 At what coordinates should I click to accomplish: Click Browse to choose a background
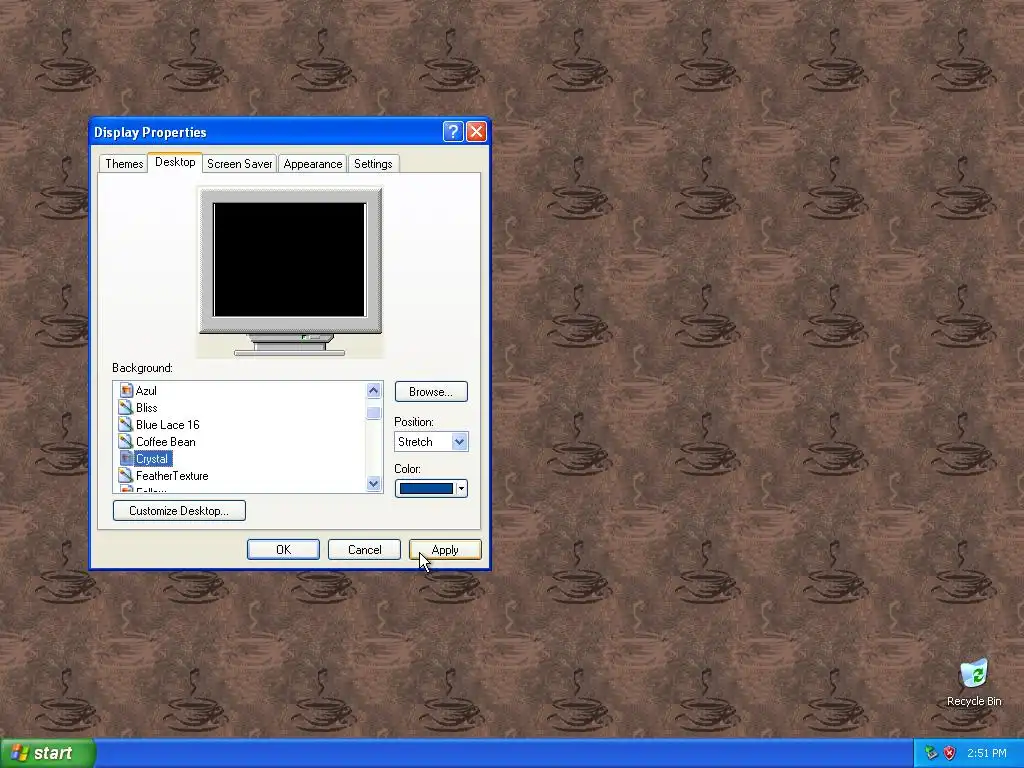click(x=431, y=392)
